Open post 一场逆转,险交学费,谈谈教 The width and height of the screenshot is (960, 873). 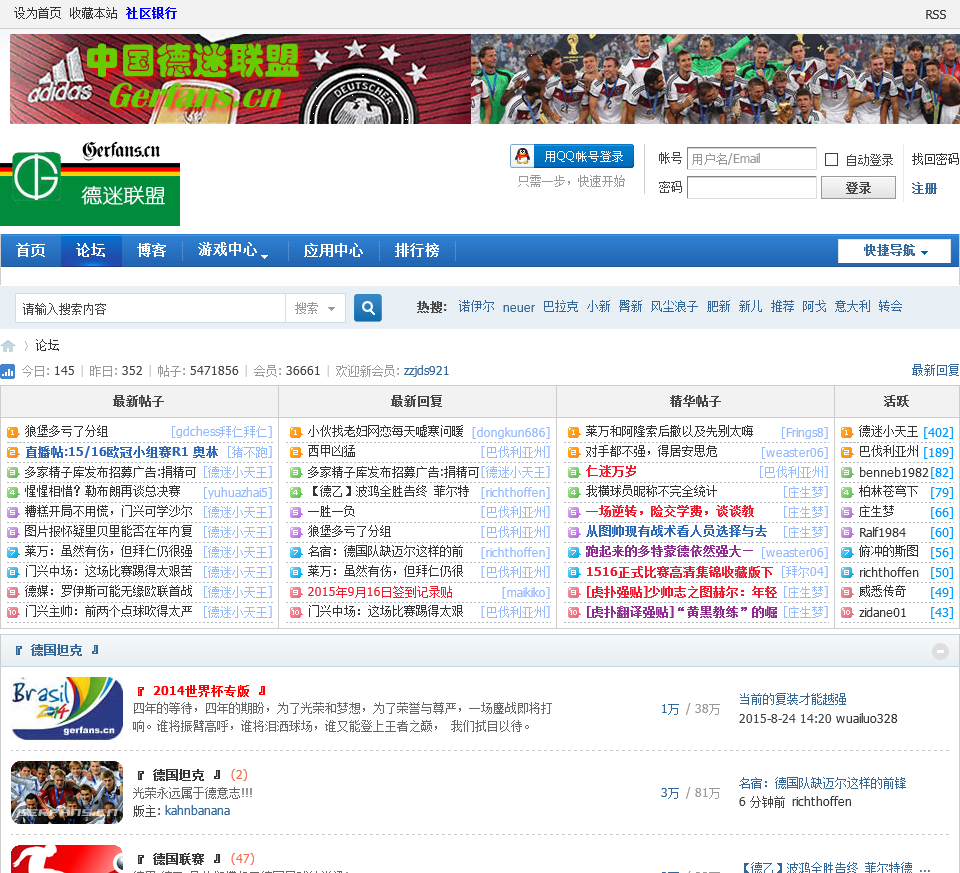tap(670, 512)
